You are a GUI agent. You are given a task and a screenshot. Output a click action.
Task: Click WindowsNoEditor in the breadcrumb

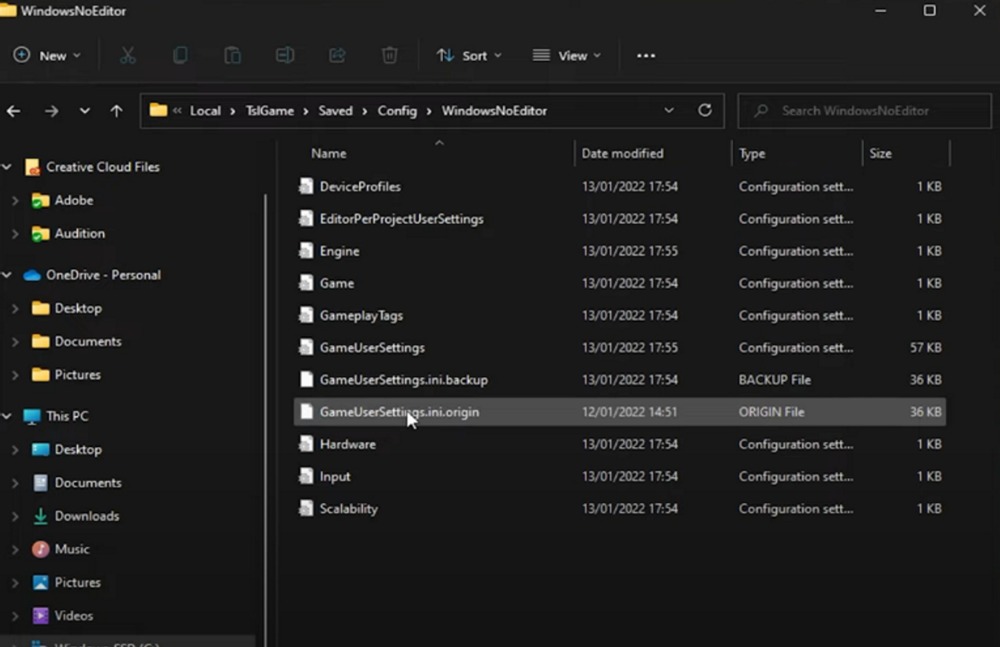[x=494, y=111]
